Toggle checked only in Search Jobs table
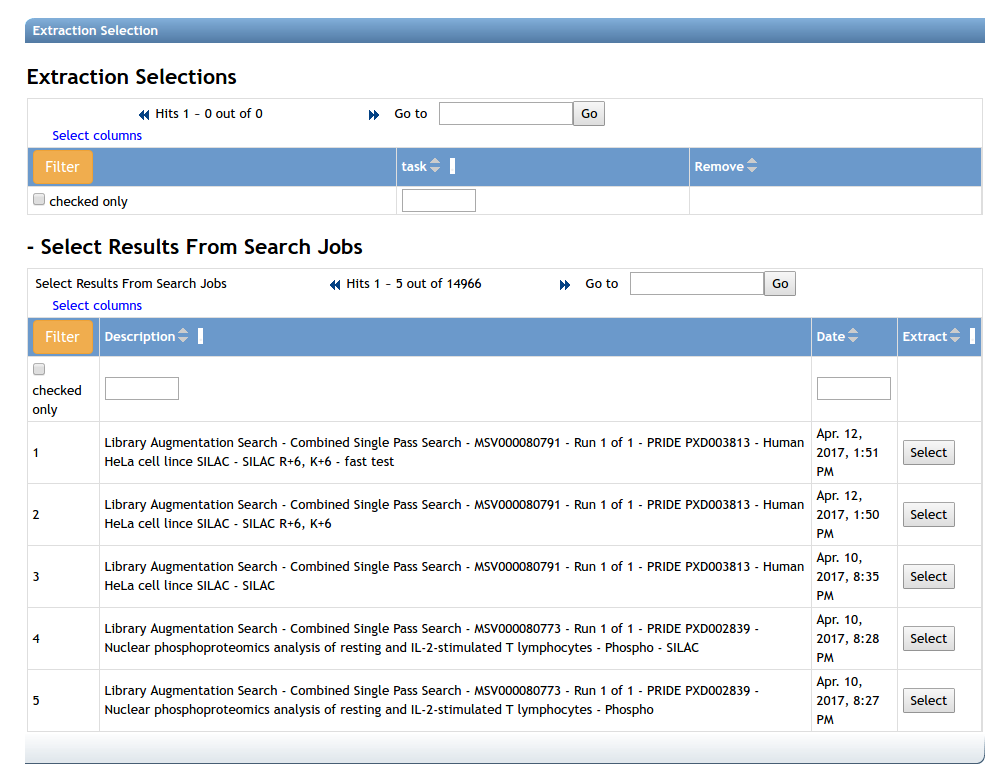 [x=39, y=370]
